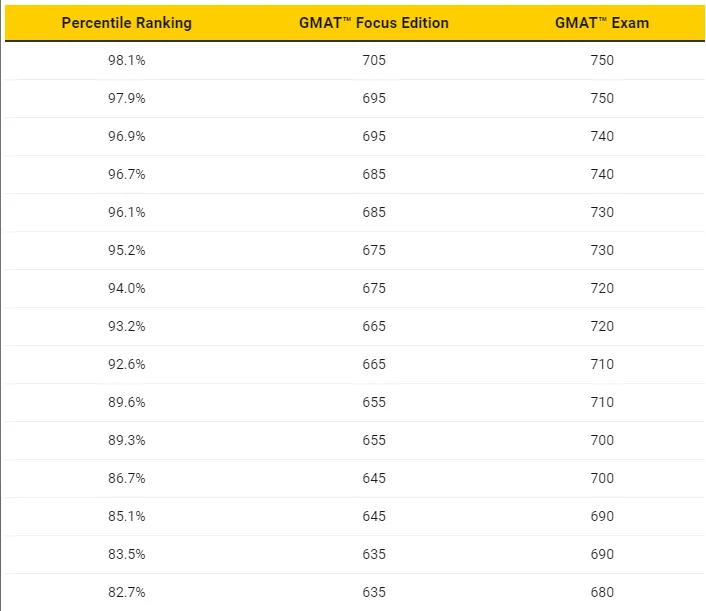Click the 96.1% percentile value
The height and width of the screenshot is (611, 706).
[127, 212]
